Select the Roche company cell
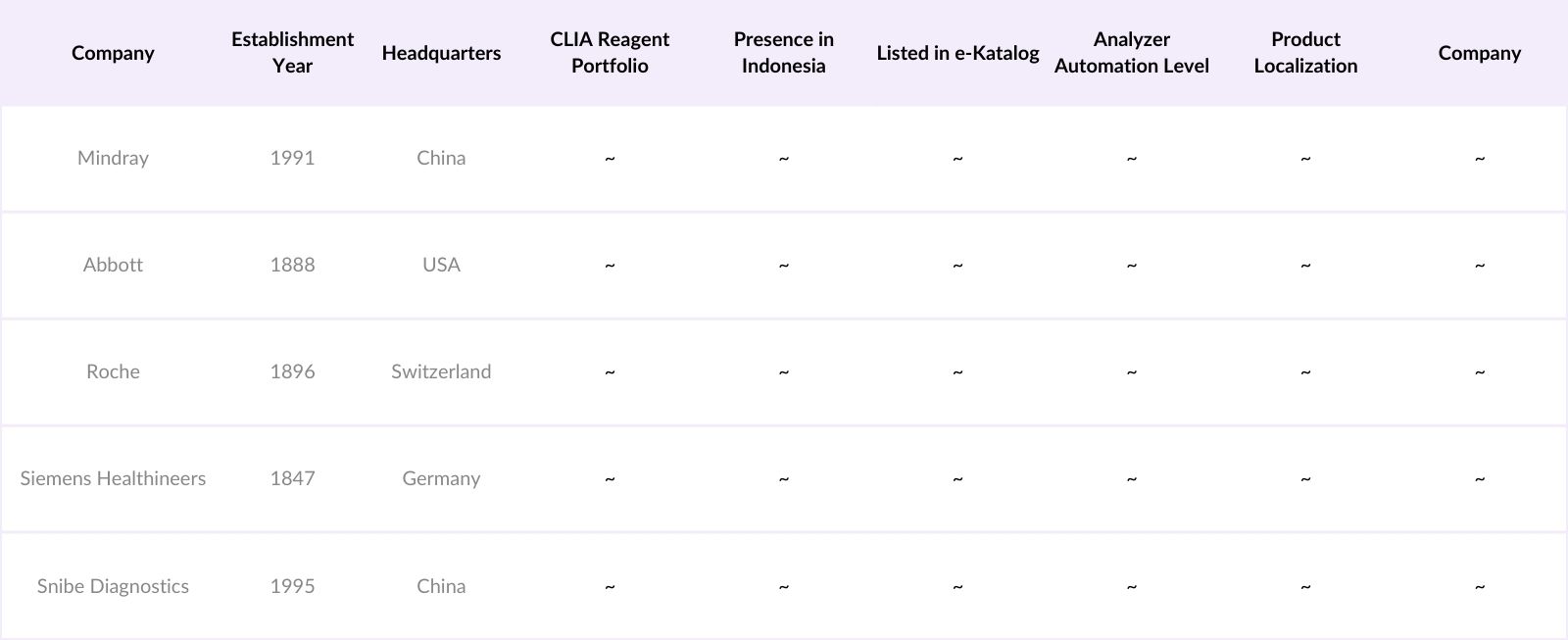This screenshot has height=640, width=1568. pos(113,371)
